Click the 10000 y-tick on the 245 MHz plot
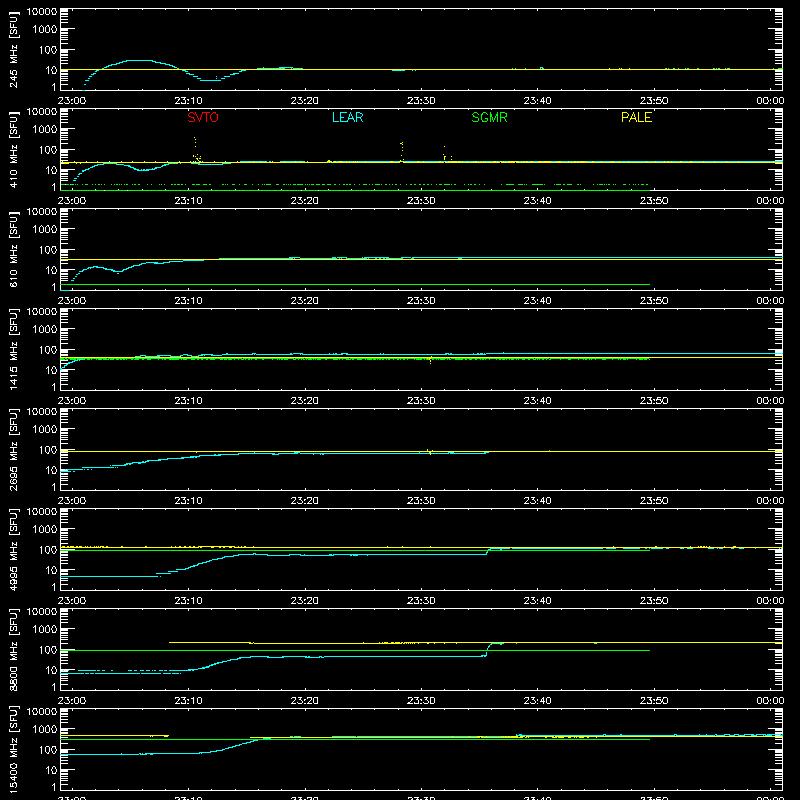Image resolution: width=800 pixels, height=800 pixels. point(41,12)
